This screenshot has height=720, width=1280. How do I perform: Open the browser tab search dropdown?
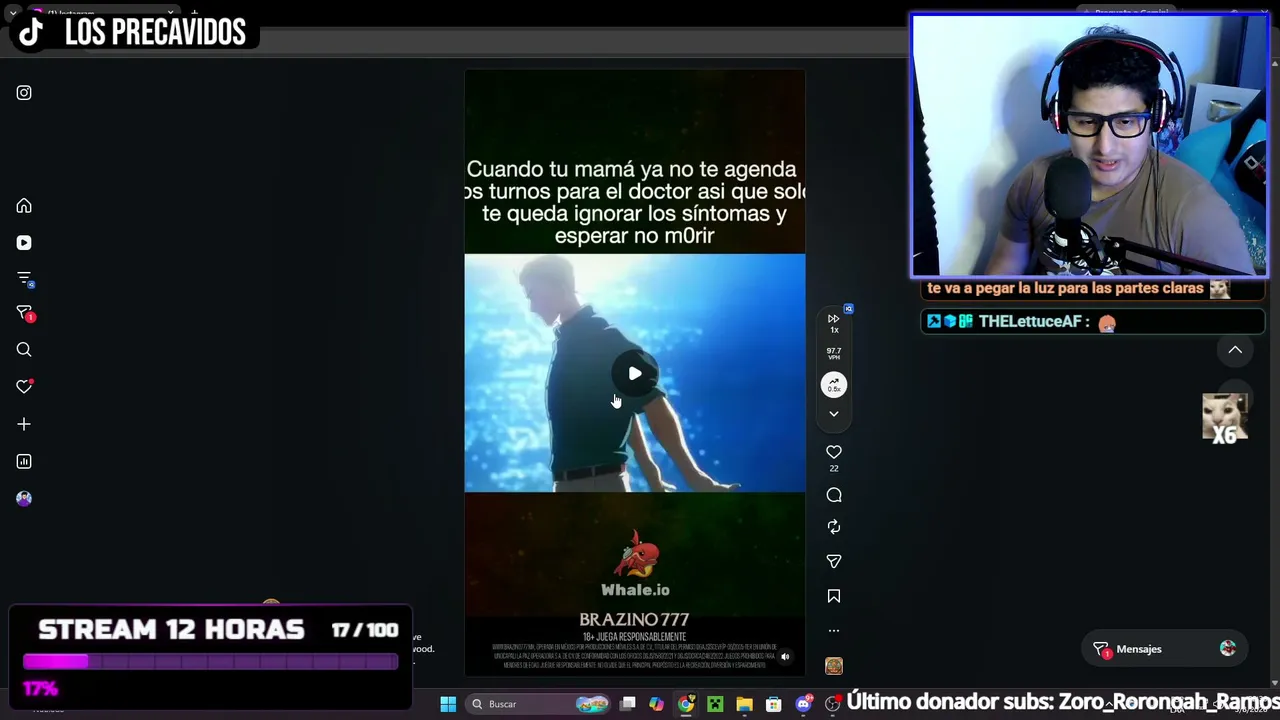pos(13,13)
